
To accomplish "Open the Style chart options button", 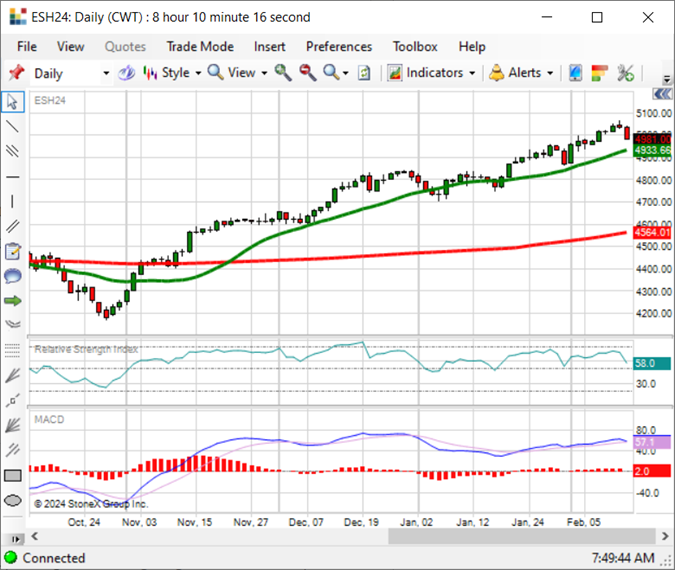I will [172, 73].
